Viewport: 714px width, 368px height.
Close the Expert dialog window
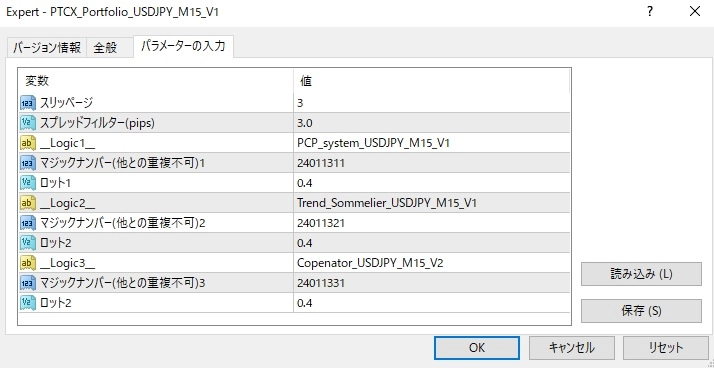[695, 12]
